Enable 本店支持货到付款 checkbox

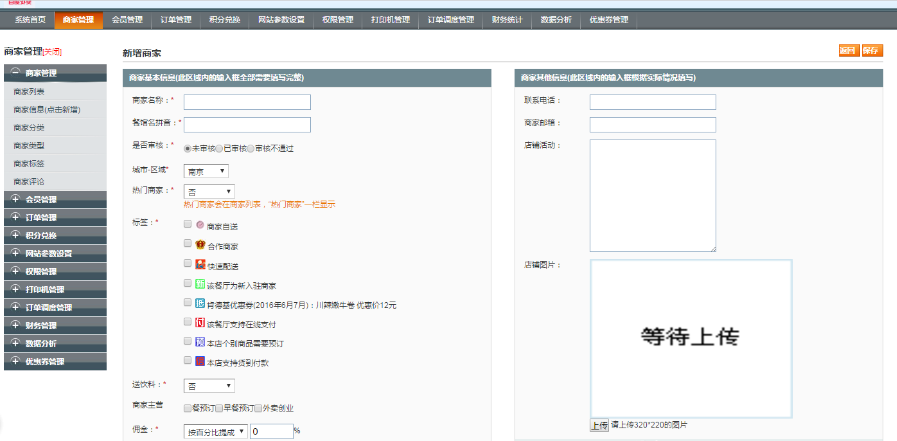coord(188,360)
